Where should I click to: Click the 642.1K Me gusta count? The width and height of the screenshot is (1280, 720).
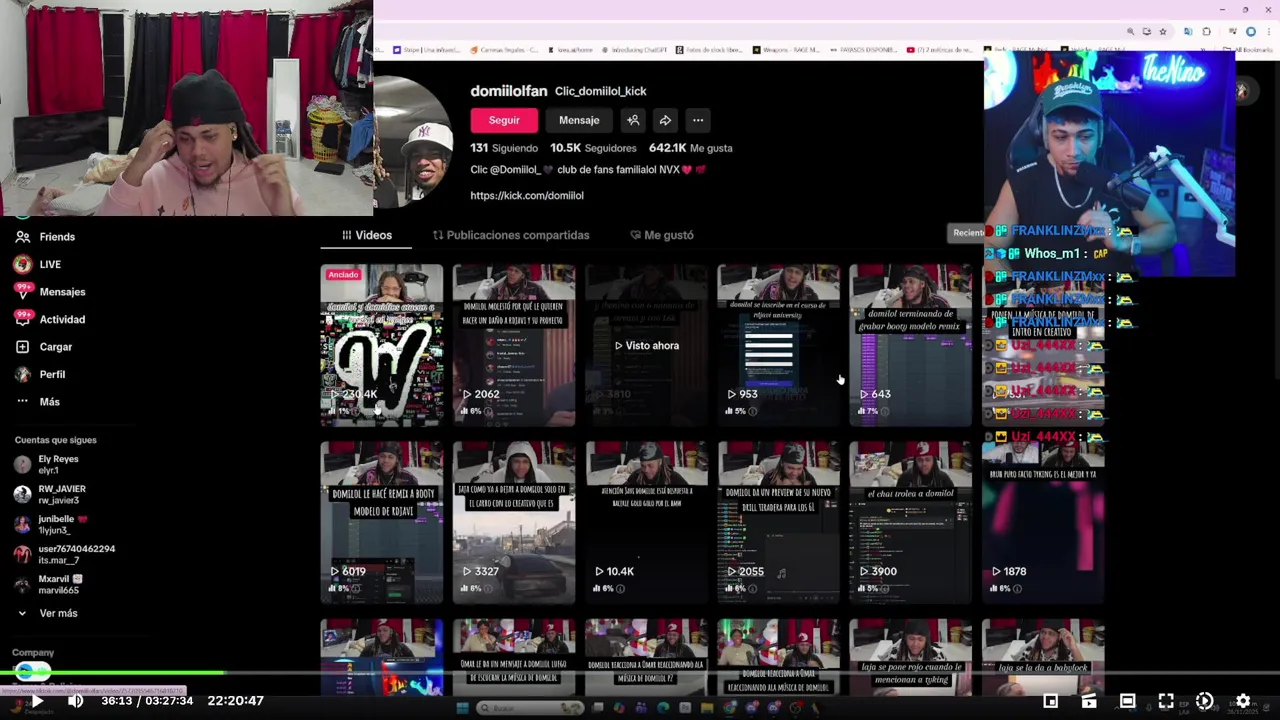click(691, 148)
